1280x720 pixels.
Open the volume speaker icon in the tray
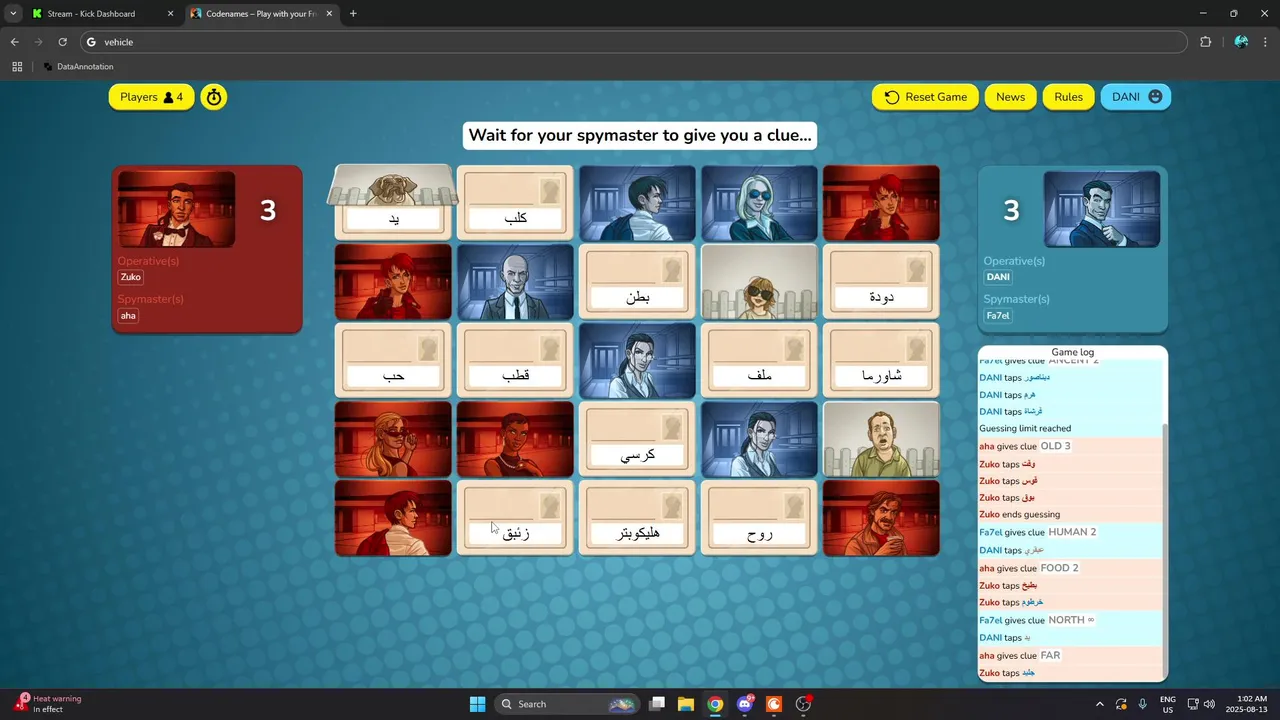point(1210,704)
